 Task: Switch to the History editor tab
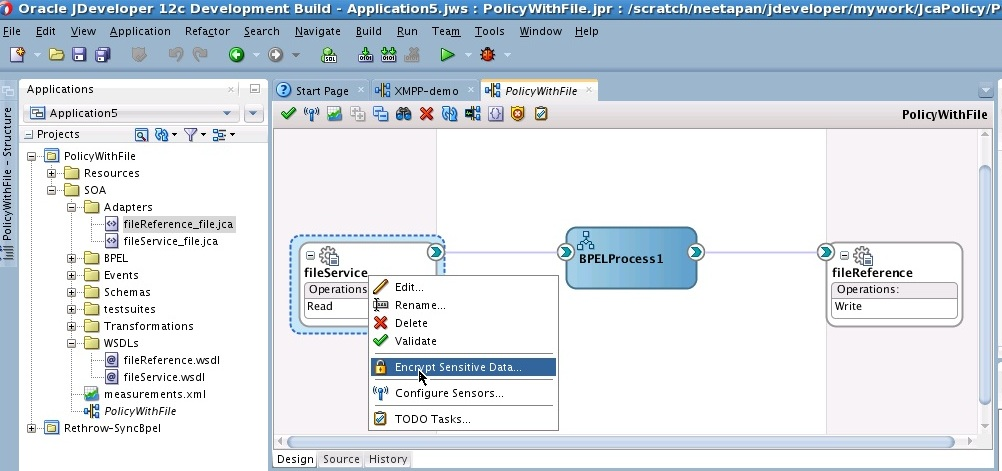(387, 459)
